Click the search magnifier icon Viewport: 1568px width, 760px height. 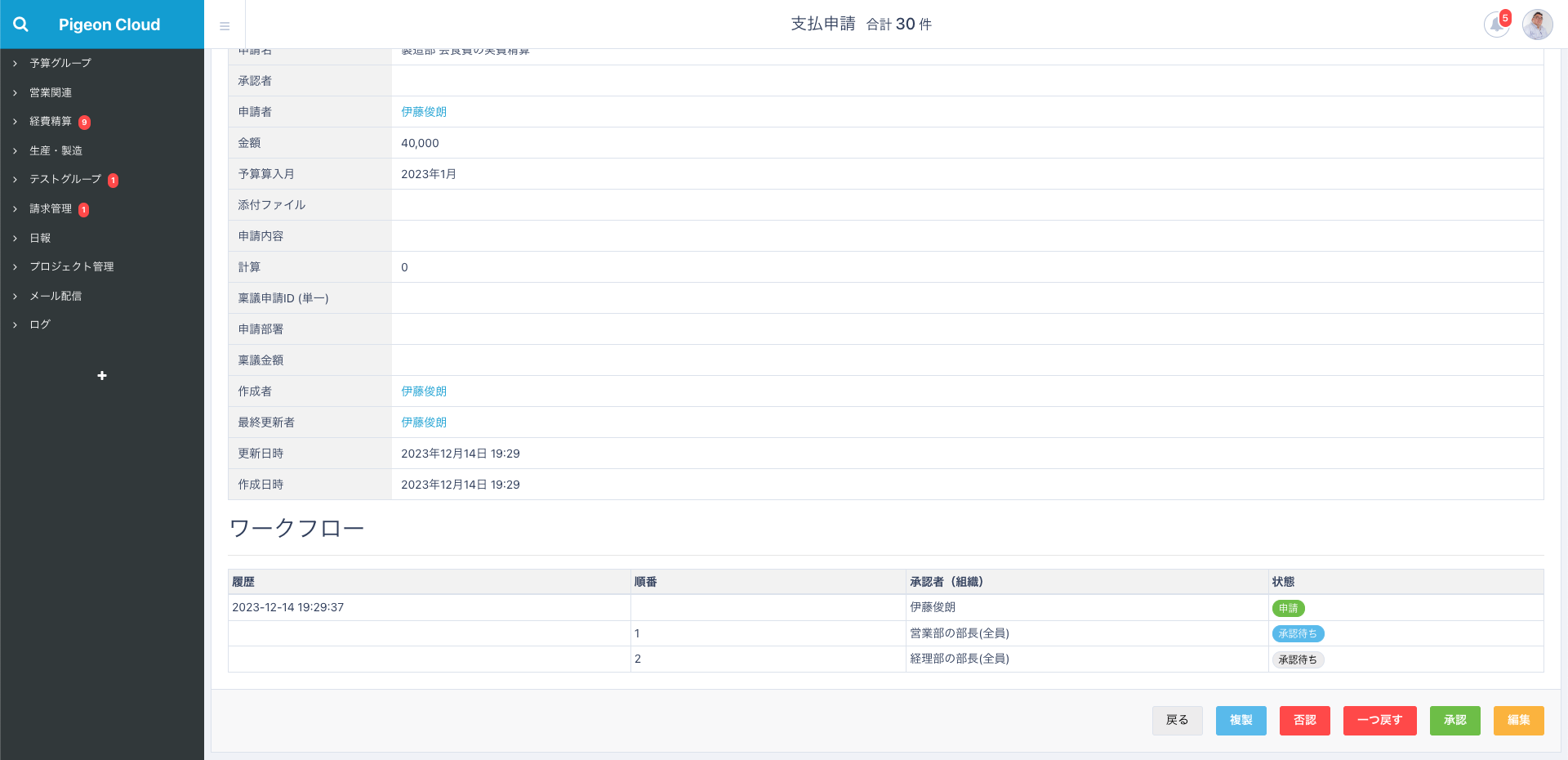point(21,25)
